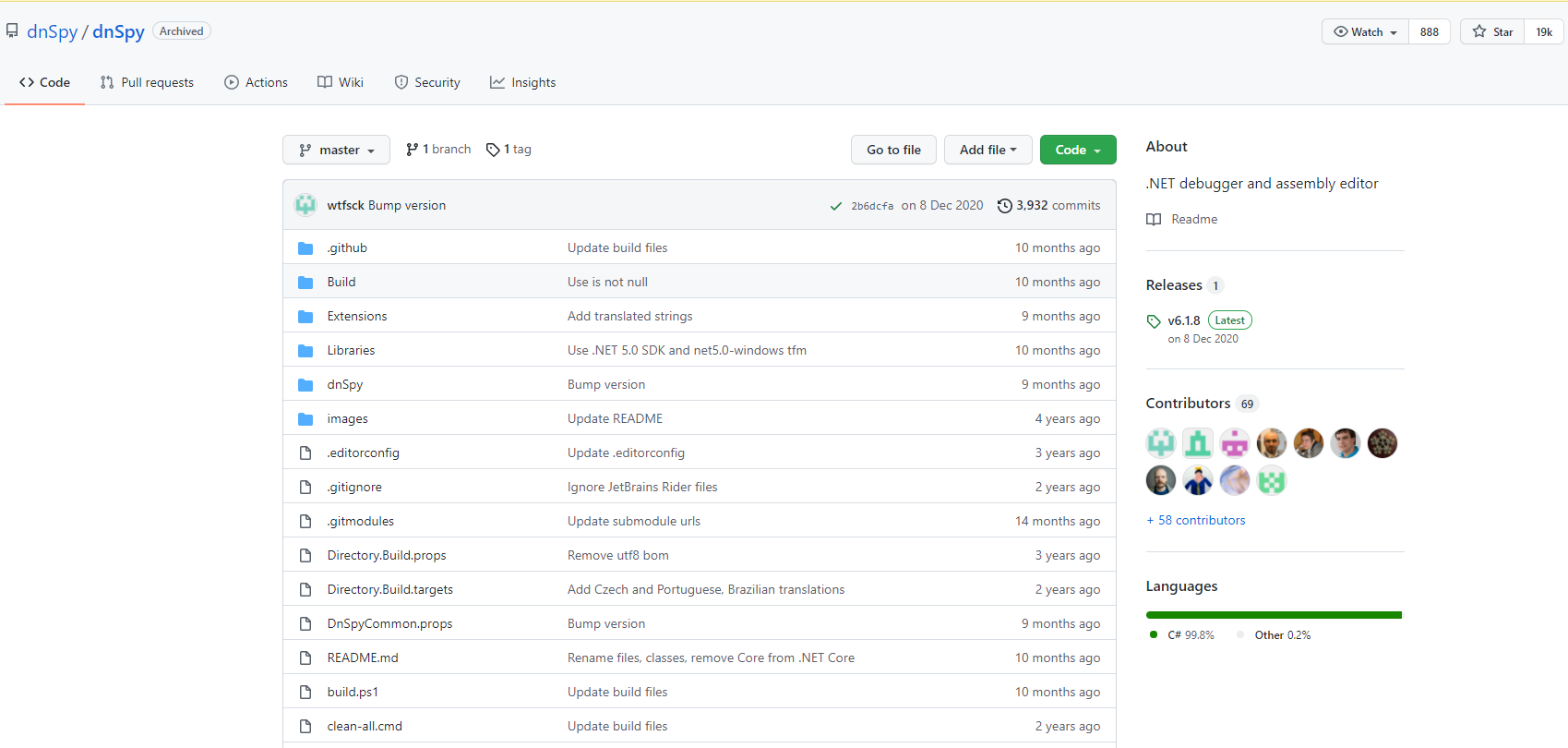Open the Extensions folder
This screenshot has width=1568, height=748.
[357, 317]
